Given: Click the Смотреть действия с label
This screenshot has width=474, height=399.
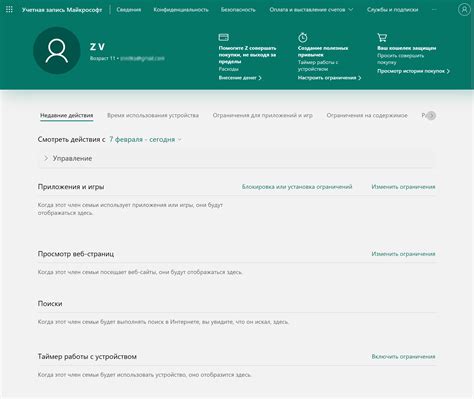Looking at the screenshot, I should tap(72, 139).
